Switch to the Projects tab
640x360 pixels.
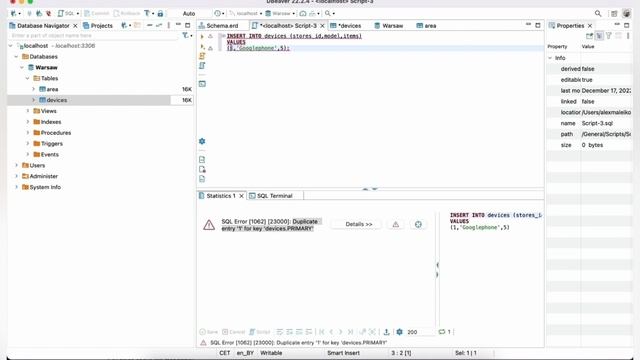coord(98,25)
